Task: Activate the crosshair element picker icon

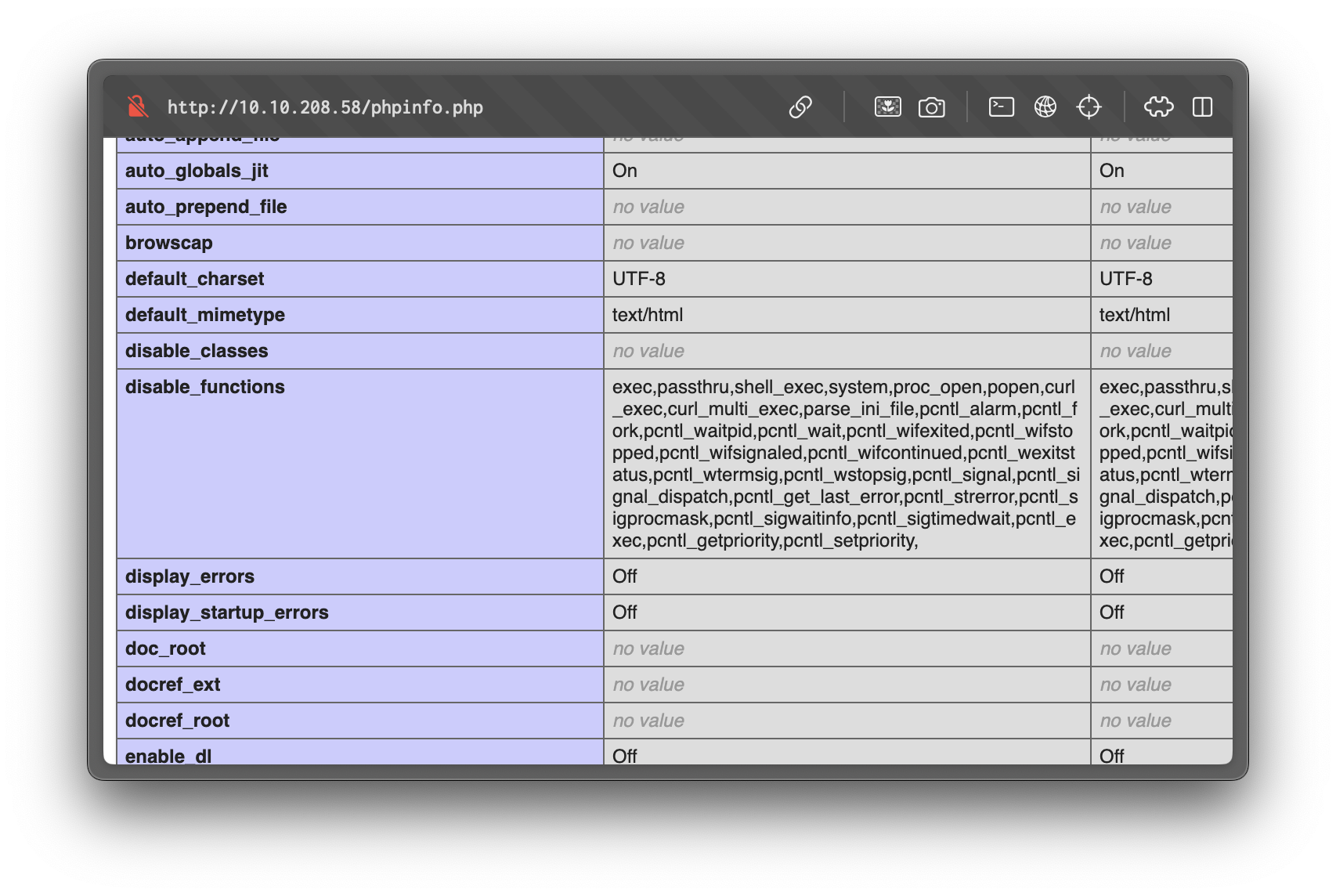Action: click(x=1089, y=107)
